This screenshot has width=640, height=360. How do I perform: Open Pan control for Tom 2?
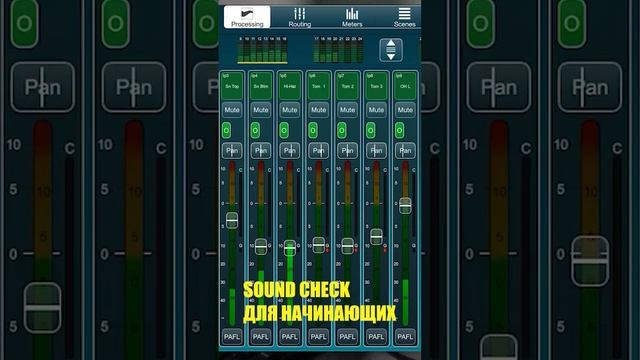point(347,151)
